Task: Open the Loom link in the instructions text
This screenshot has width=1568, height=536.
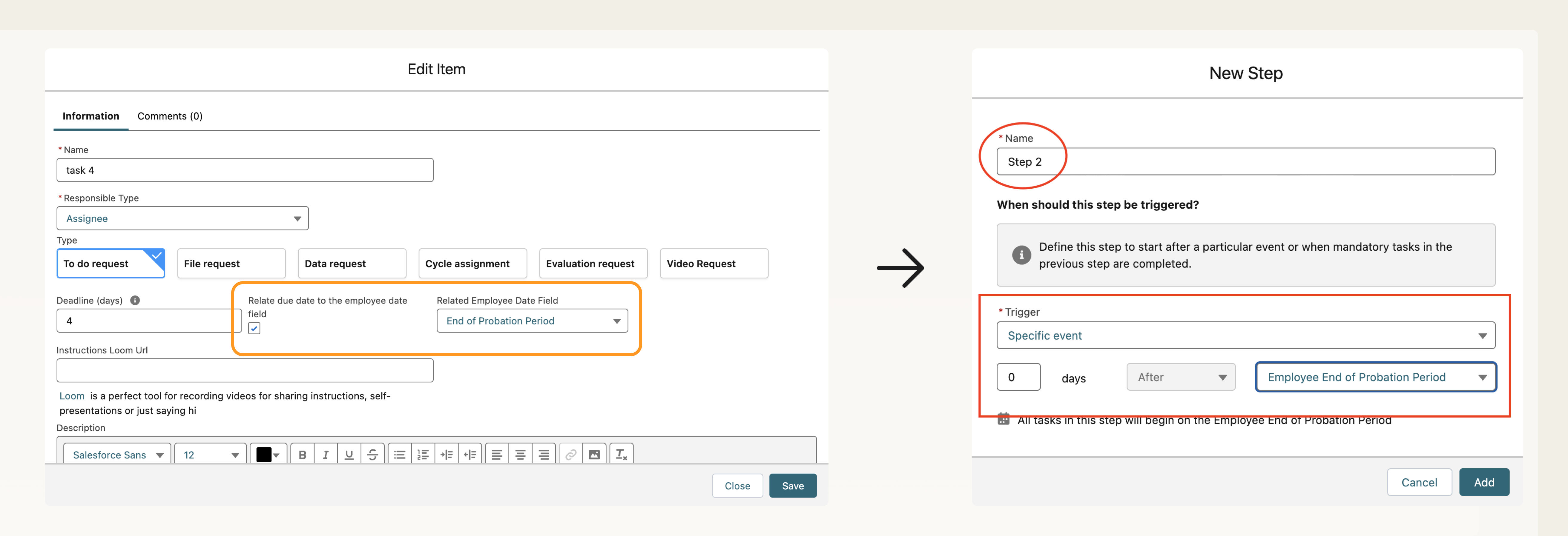Action: tap(71, 395)
